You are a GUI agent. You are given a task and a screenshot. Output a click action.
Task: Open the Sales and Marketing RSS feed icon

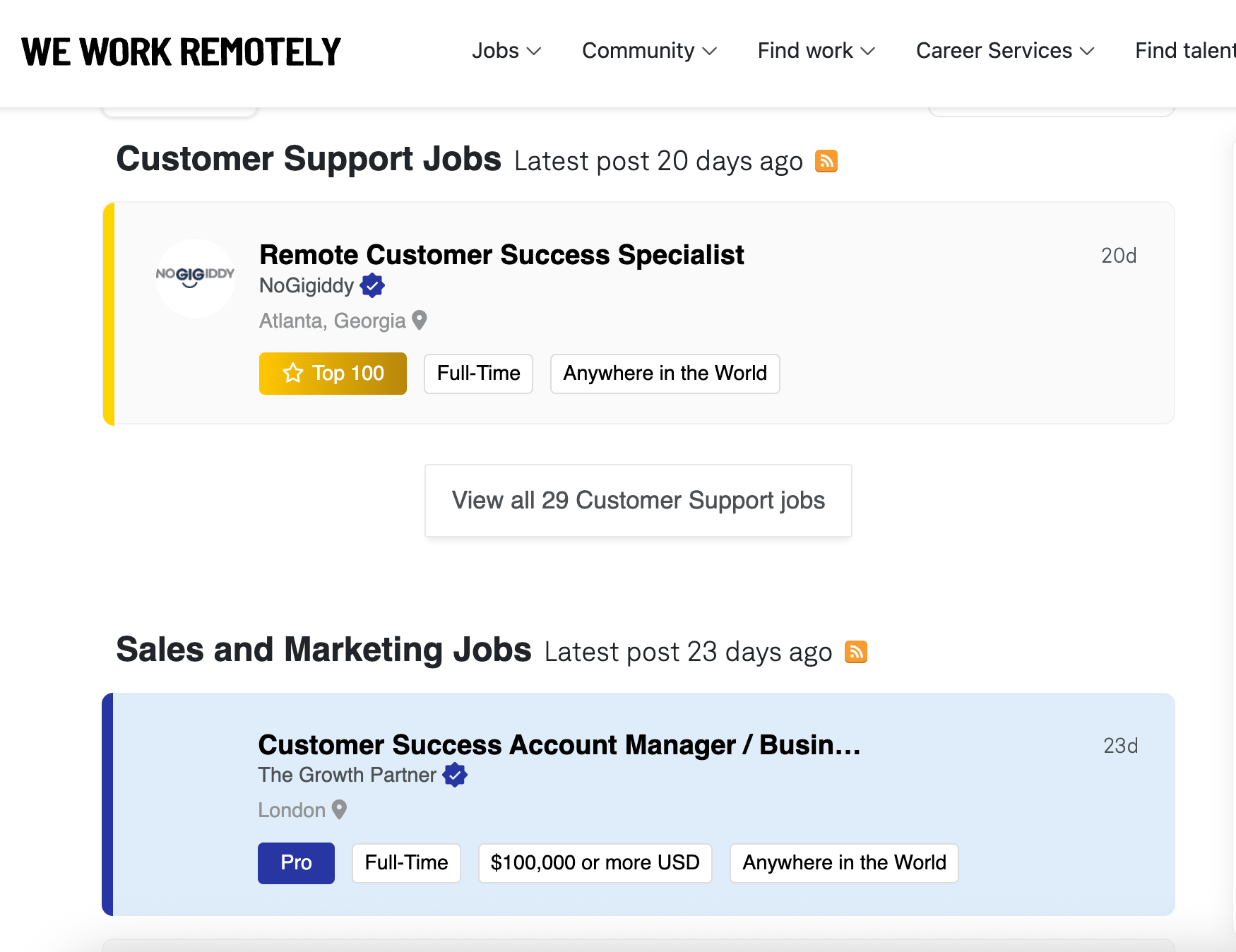(x=856, y=652)
